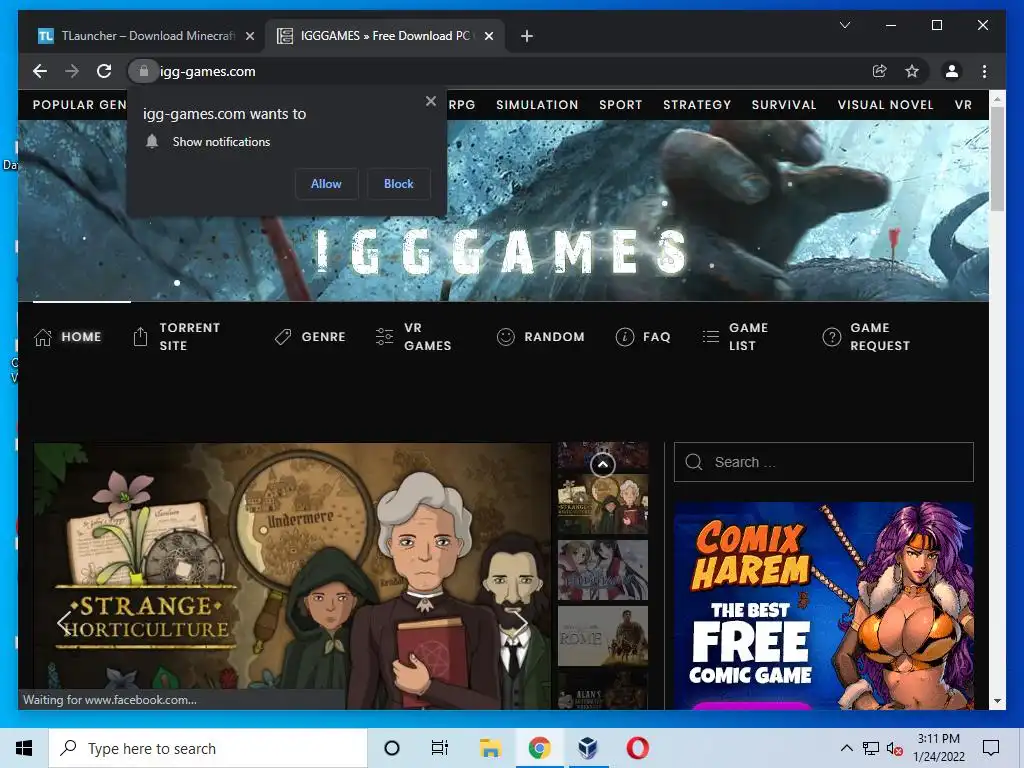Select the ROME game thumbnail
Image resolution: width=1024 pixels, height=768 pixels.
603,635
